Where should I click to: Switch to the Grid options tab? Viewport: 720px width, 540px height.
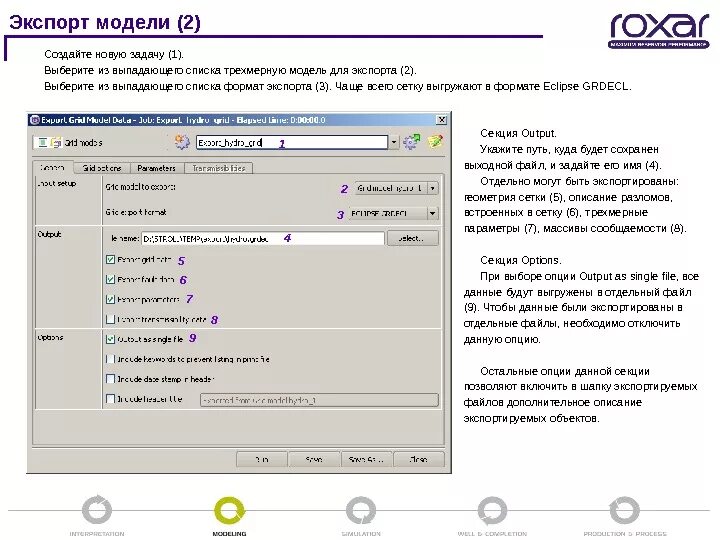tap(102, 169)
